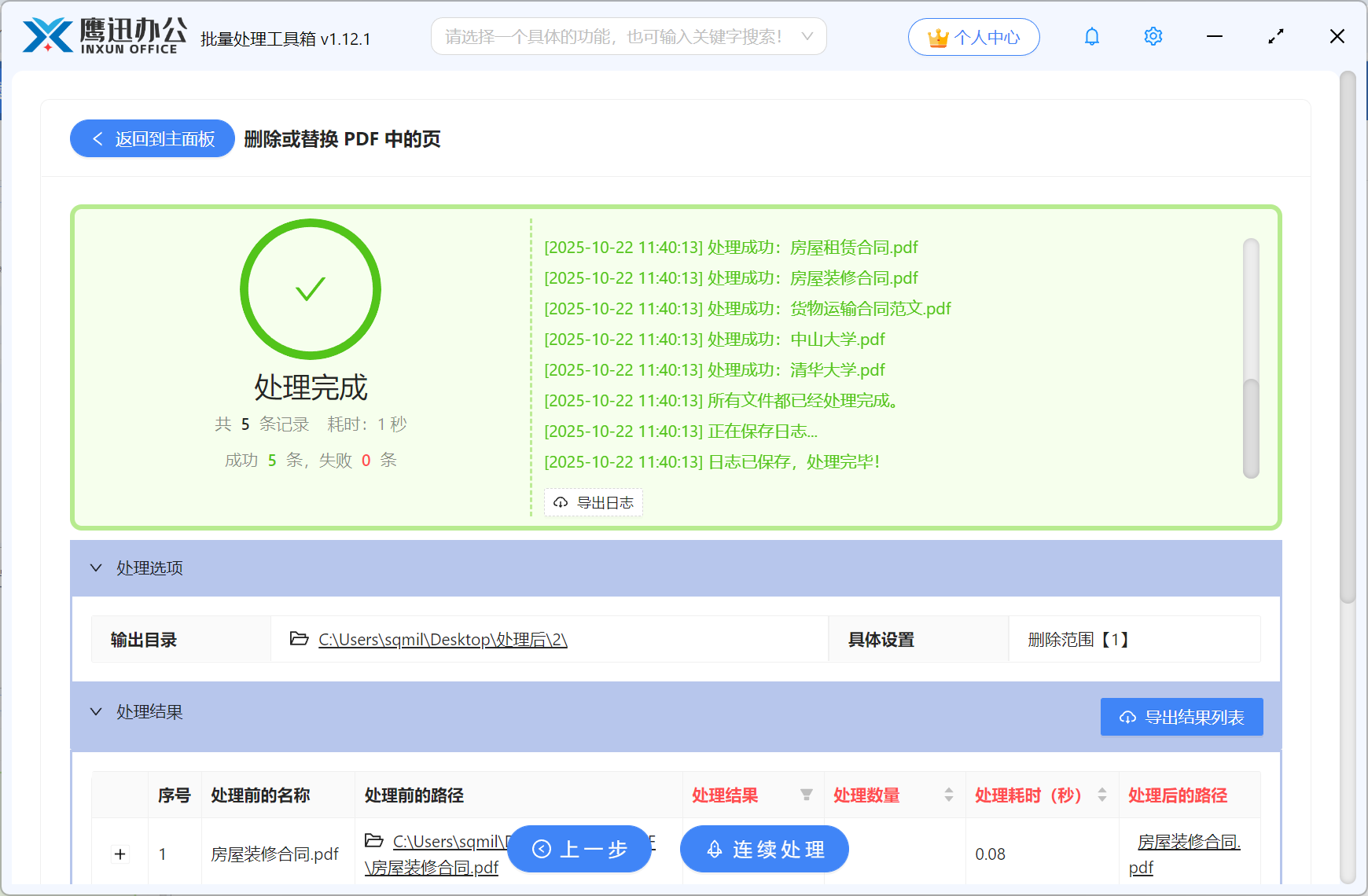The height and width of the screenshot is (896, 1368).
Task: Collapse the 处理选项 section
Action: [96, 567]
